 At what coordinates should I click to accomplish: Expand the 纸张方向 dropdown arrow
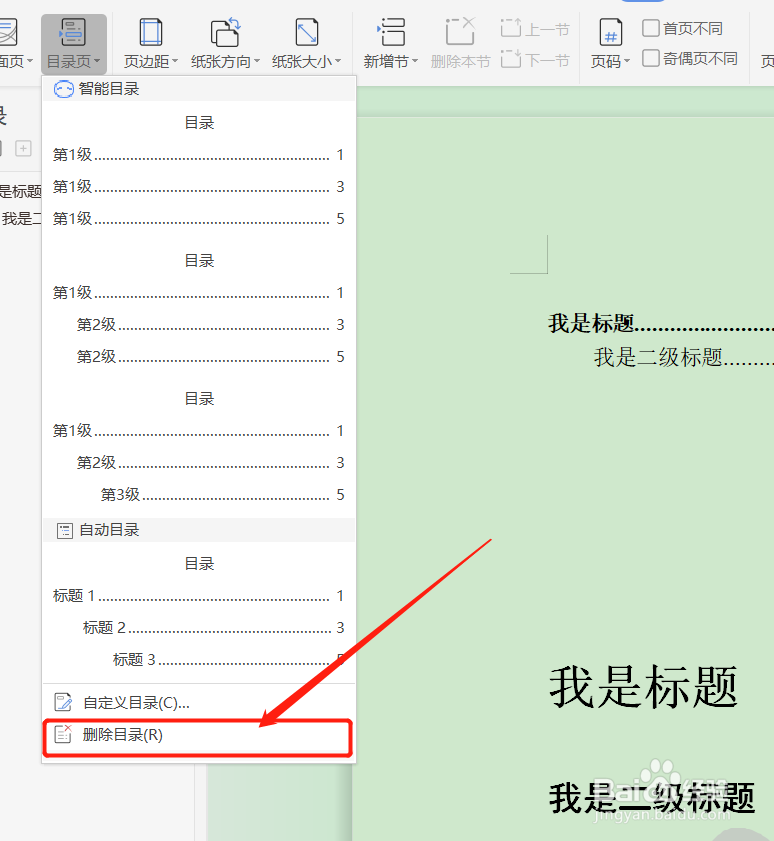point(257,62)
